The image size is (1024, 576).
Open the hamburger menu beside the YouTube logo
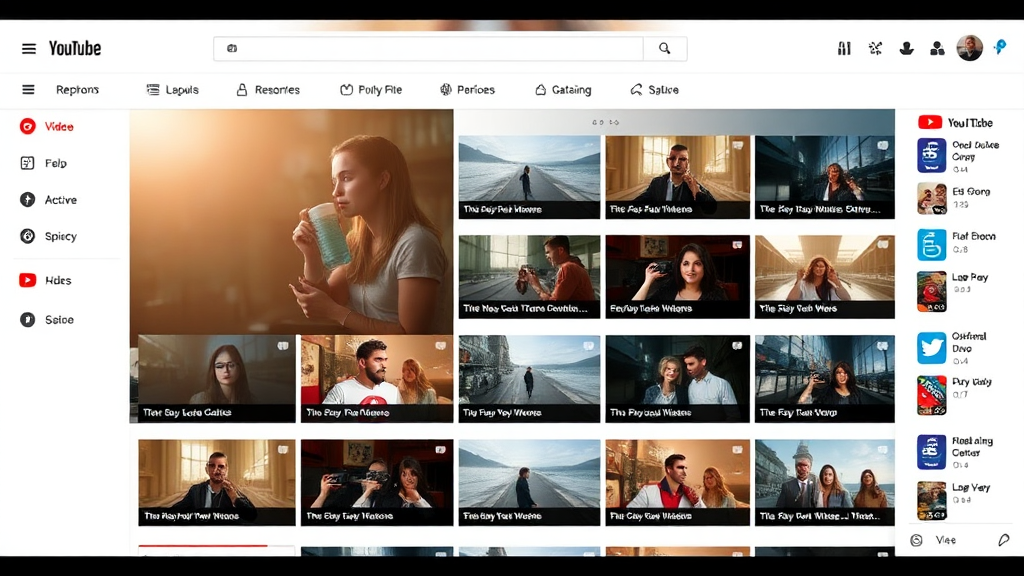tap(29, 48)
